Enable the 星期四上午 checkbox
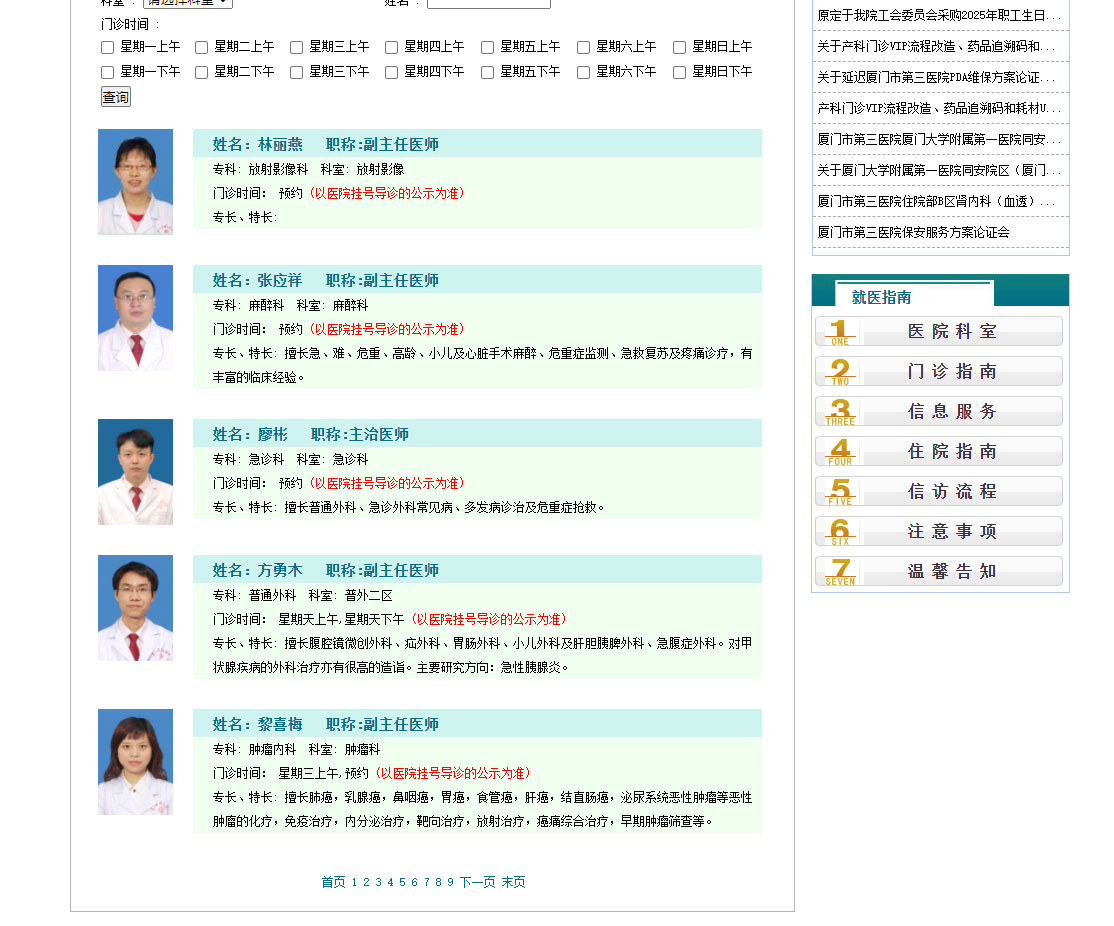The height and width of the screenshot is (926, 1114). tap(391, 48)
